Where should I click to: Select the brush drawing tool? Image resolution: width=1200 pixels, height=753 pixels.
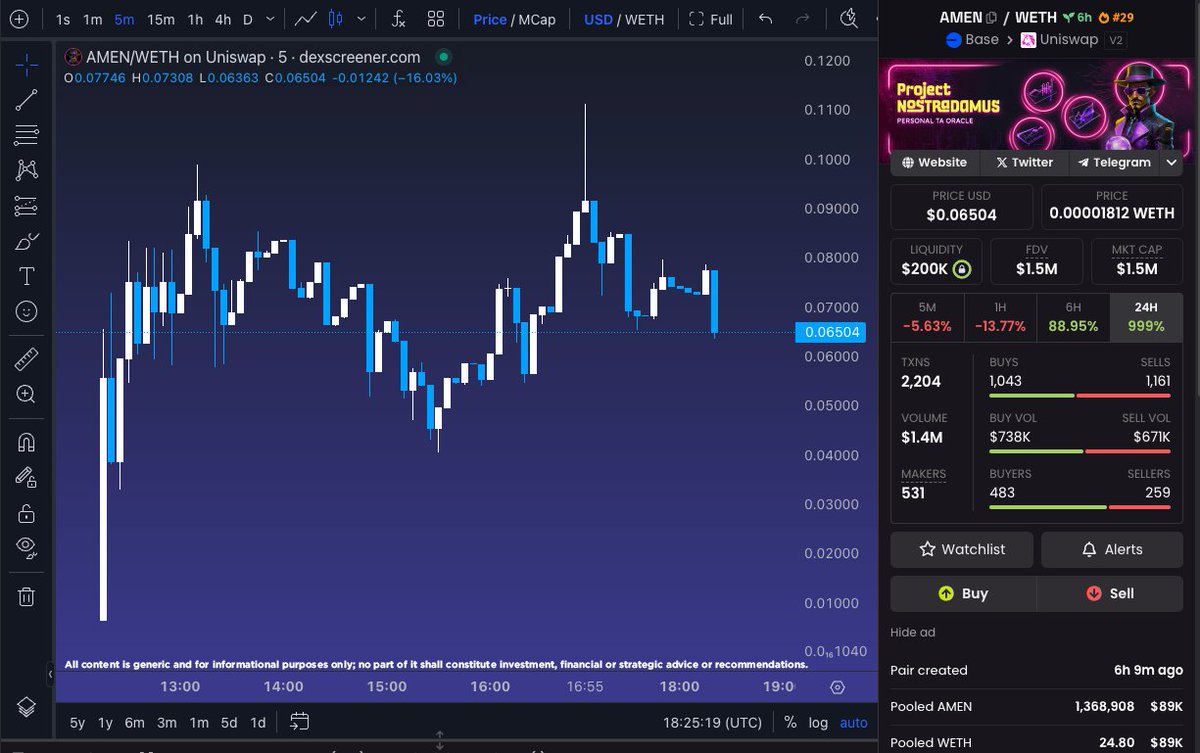pyautogui.click(x=27, y=241)
